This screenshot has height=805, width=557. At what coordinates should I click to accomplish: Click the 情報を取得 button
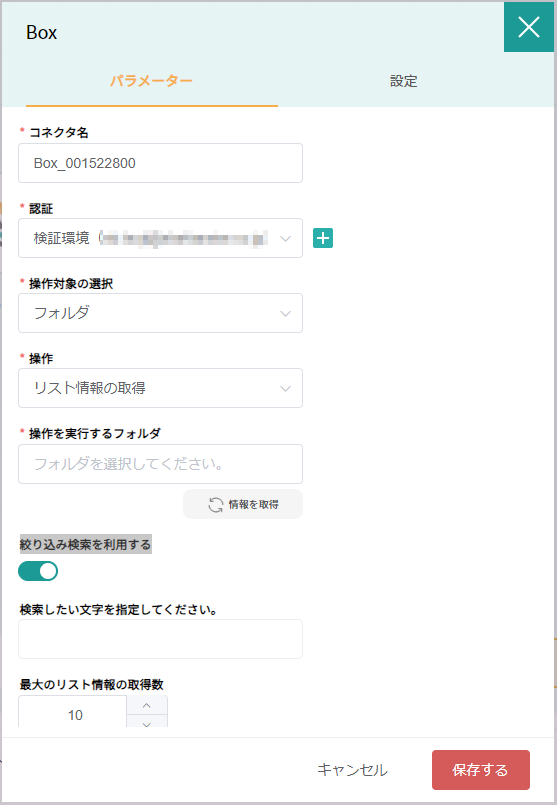(243, 505)
